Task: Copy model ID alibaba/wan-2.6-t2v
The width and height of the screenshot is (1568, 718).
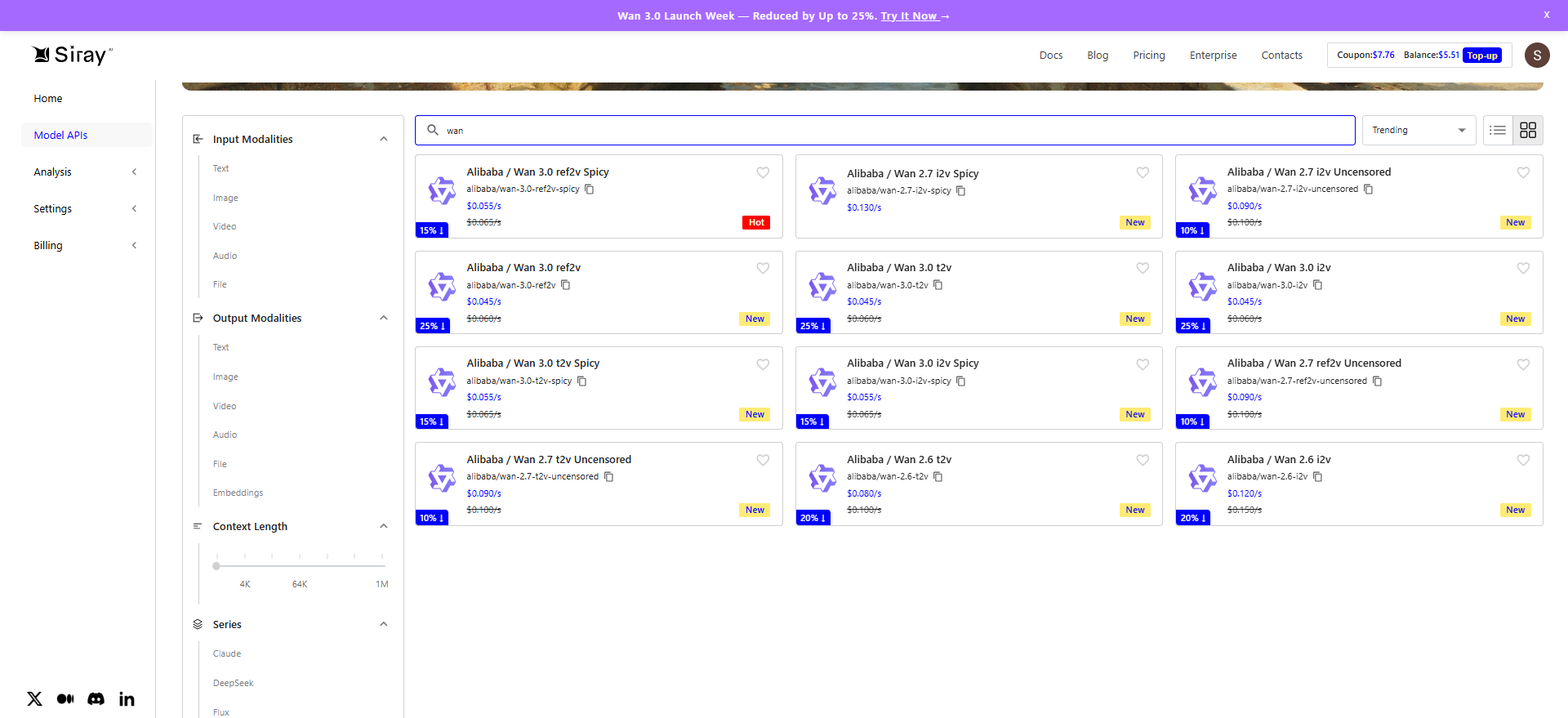Action: tap(938, 477)
